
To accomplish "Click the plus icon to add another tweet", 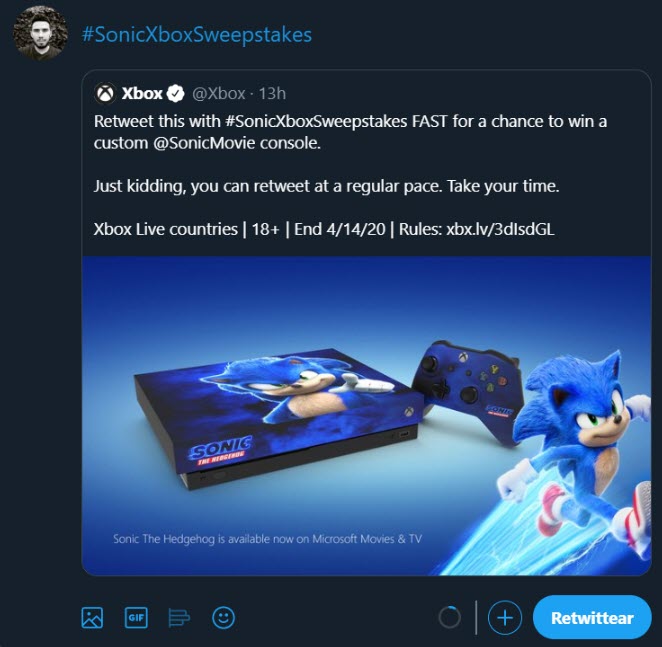I will 505,618.
